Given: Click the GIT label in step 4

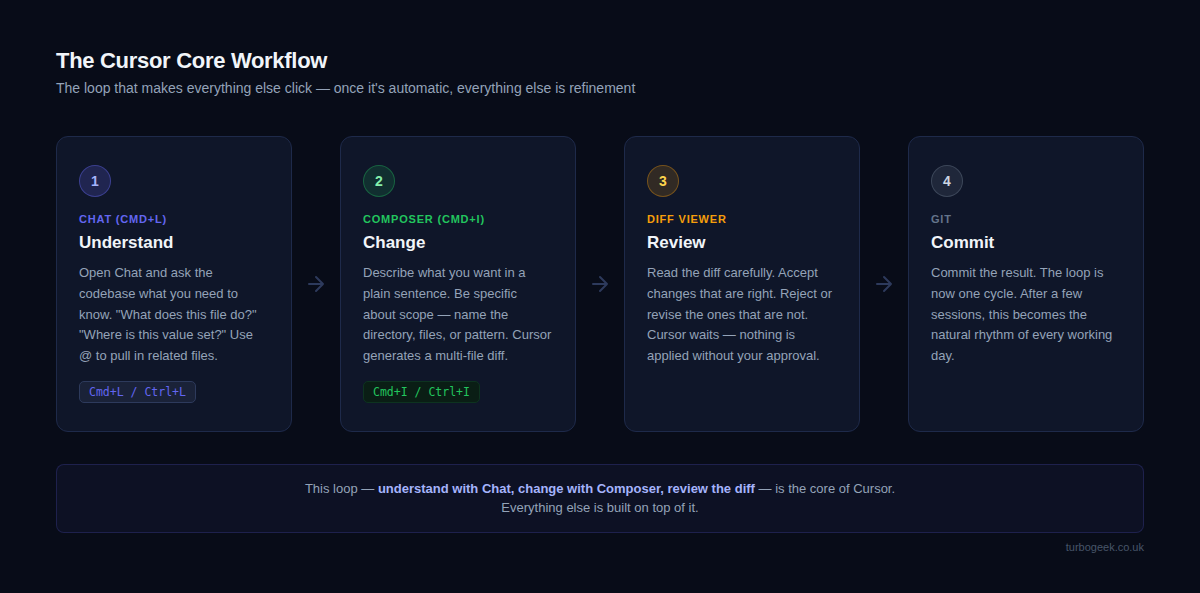Looking at the screenshot, I should 941,219.
